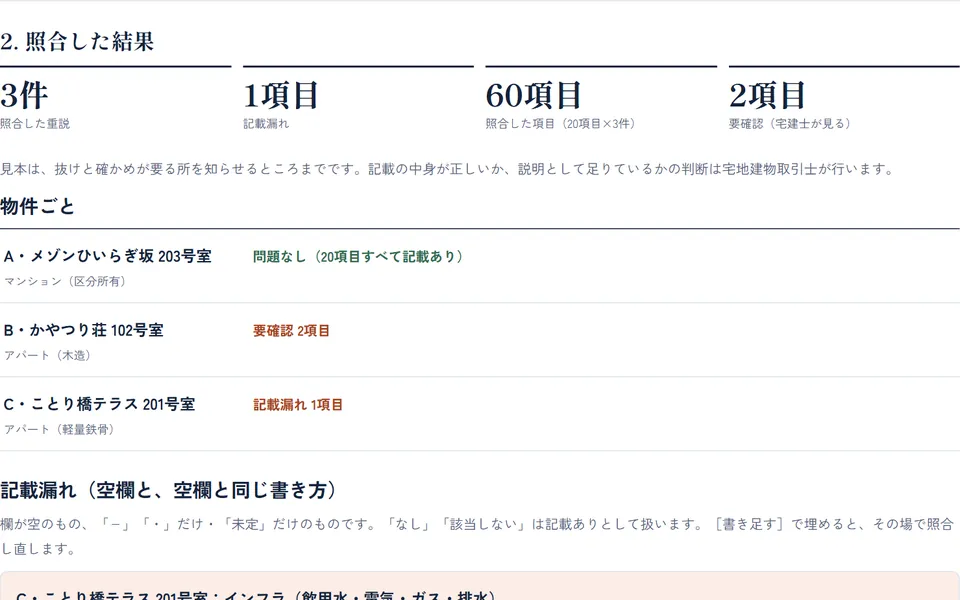Select row 'A・メゾンひいらぎ坂 203号室'

point(480,266)
